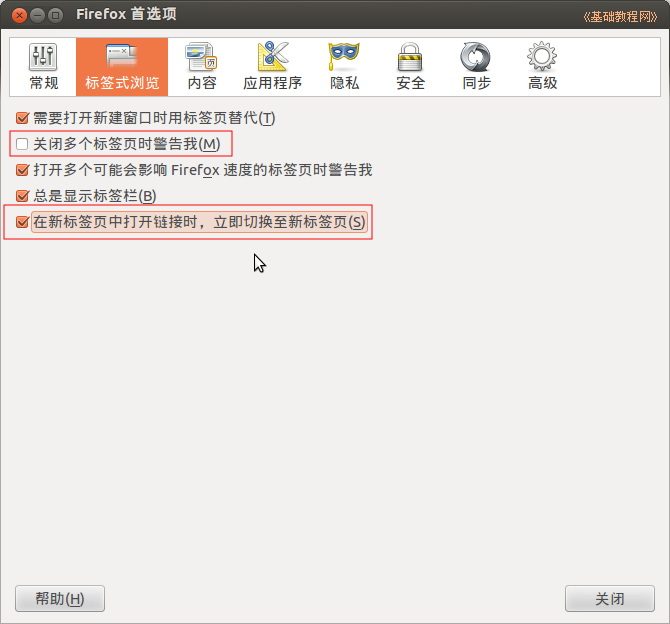670x624 pixels.
Task: Select the 标签式浏览 tabs panel icon
Action: point(122,67)
